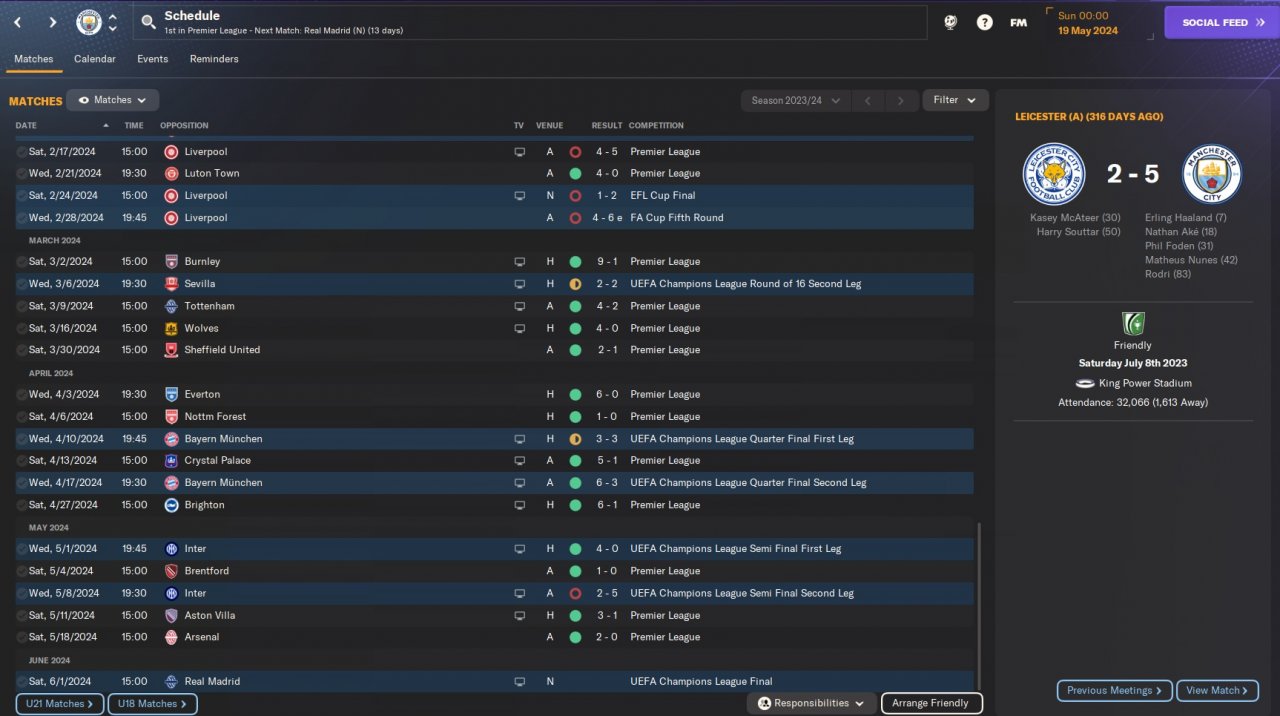Click the Friendly competition logo
The height and width of the screenshot is (716, 1280).
coord(1132,324)
